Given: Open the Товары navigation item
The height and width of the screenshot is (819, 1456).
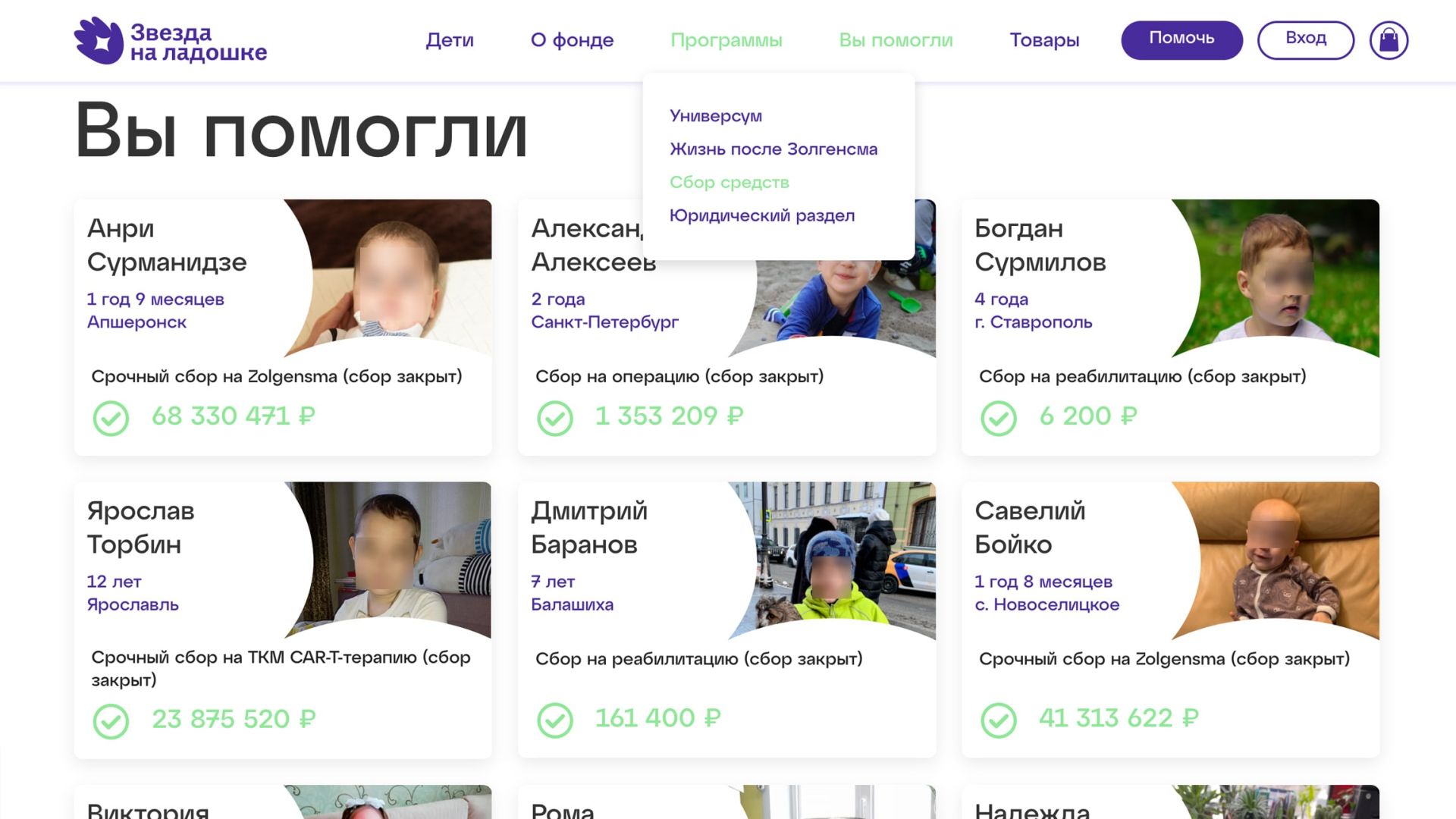Looking at the screenshot, I should [1043, 40].
